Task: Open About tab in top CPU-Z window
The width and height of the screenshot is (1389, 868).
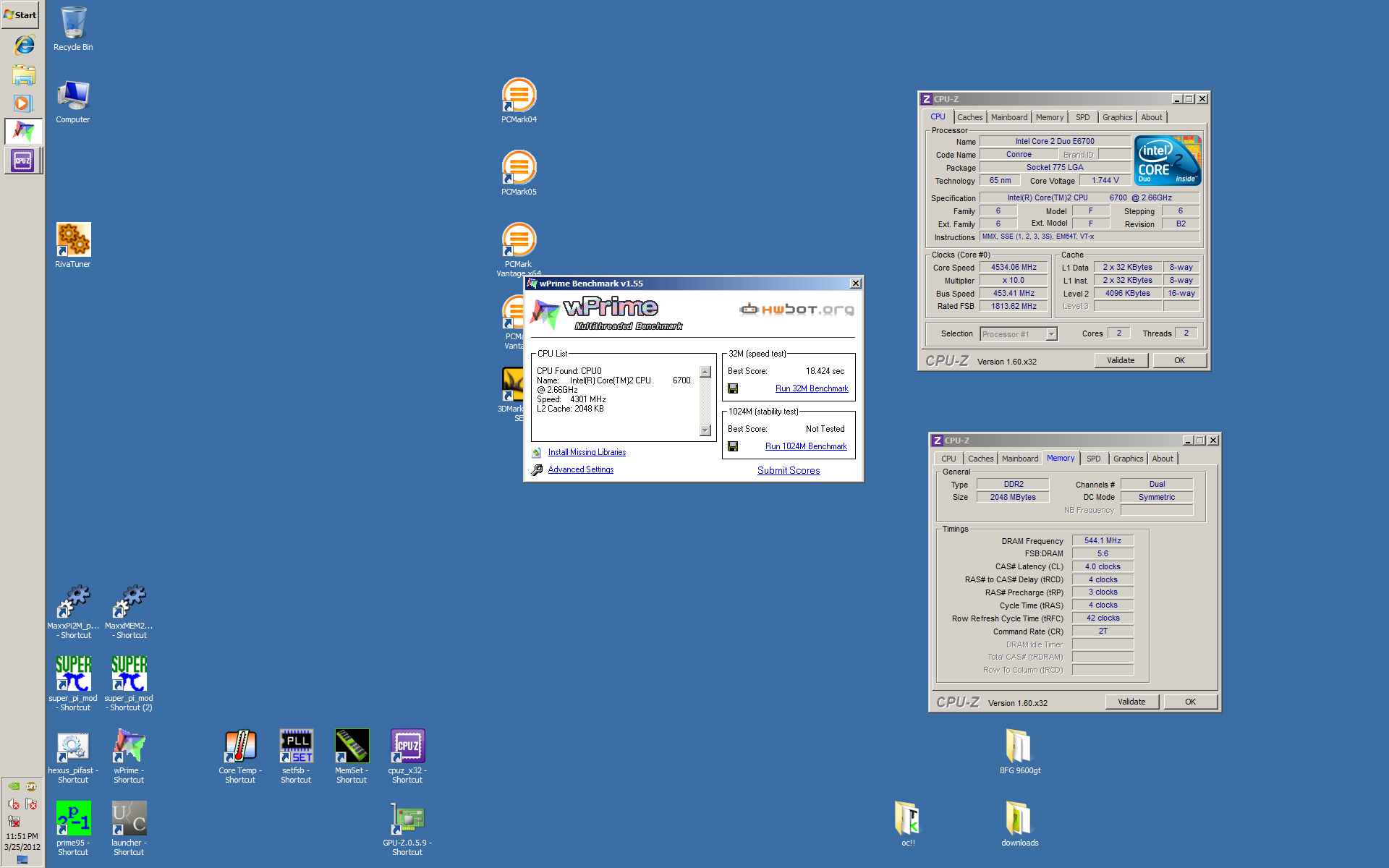Action: [1152, 117]
